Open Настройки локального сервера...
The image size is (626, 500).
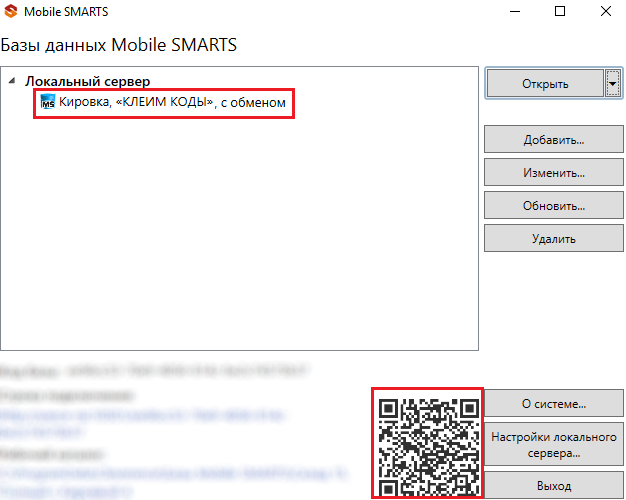[x=554, y=444]
